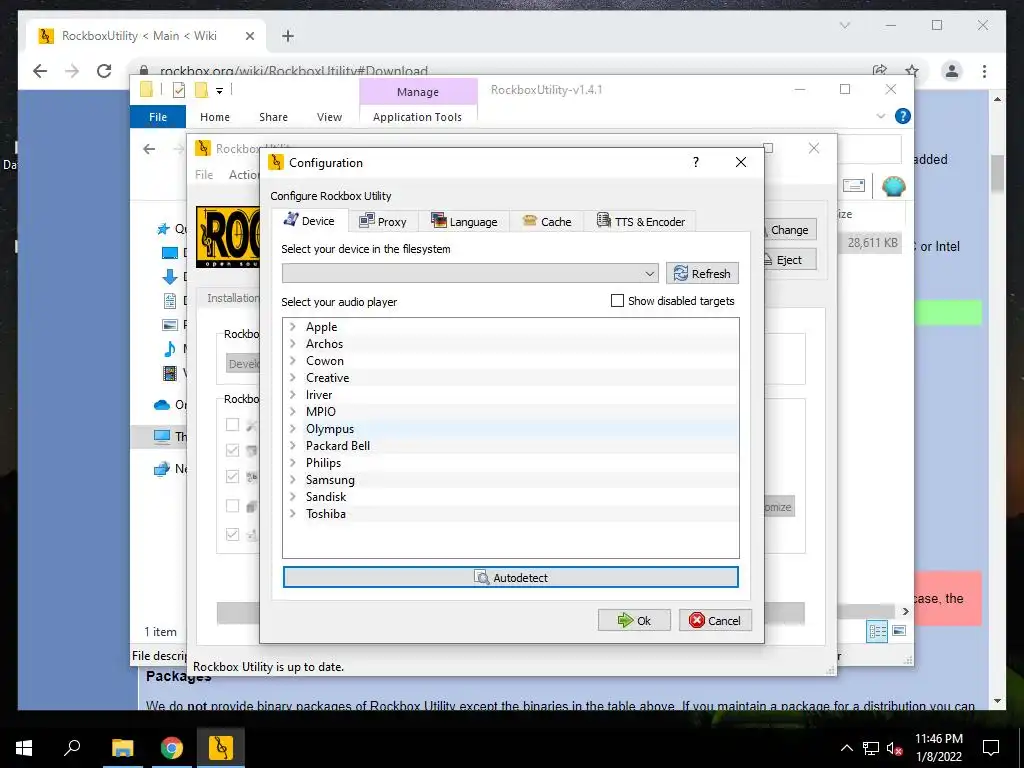Open File Explorer from the taskbar
1024x768 pixels.
point(122,748)
